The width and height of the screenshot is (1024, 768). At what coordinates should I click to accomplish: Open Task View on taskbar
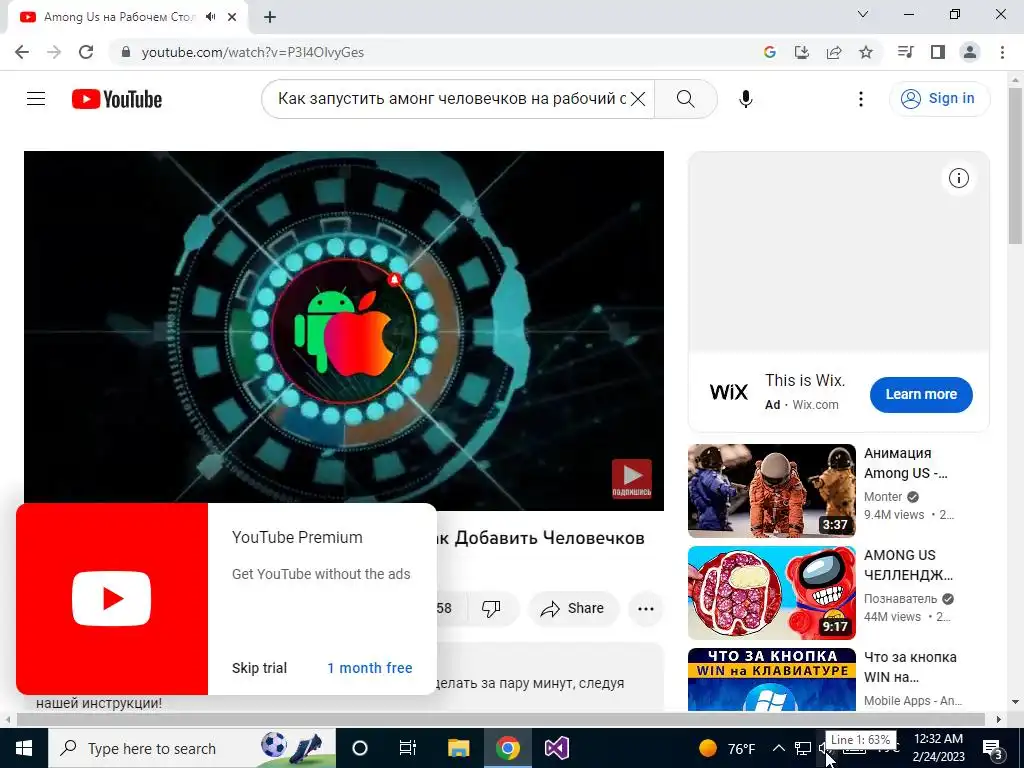[408, 748]
